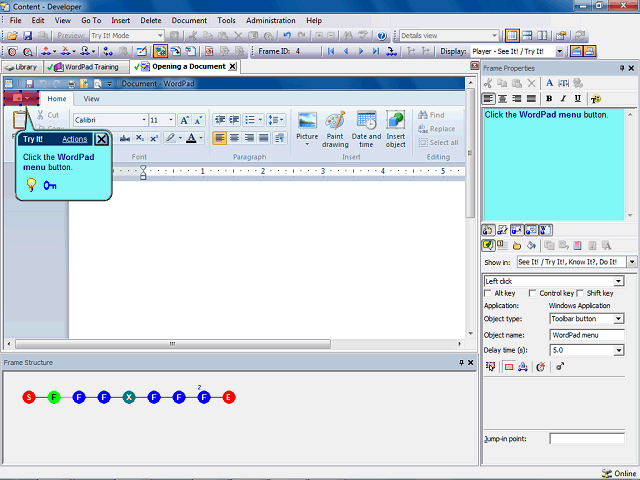Image resolution: width=640 pixels, height=480 pixels.
Task: Click the ruler indent marker
Action: point(143,172)
